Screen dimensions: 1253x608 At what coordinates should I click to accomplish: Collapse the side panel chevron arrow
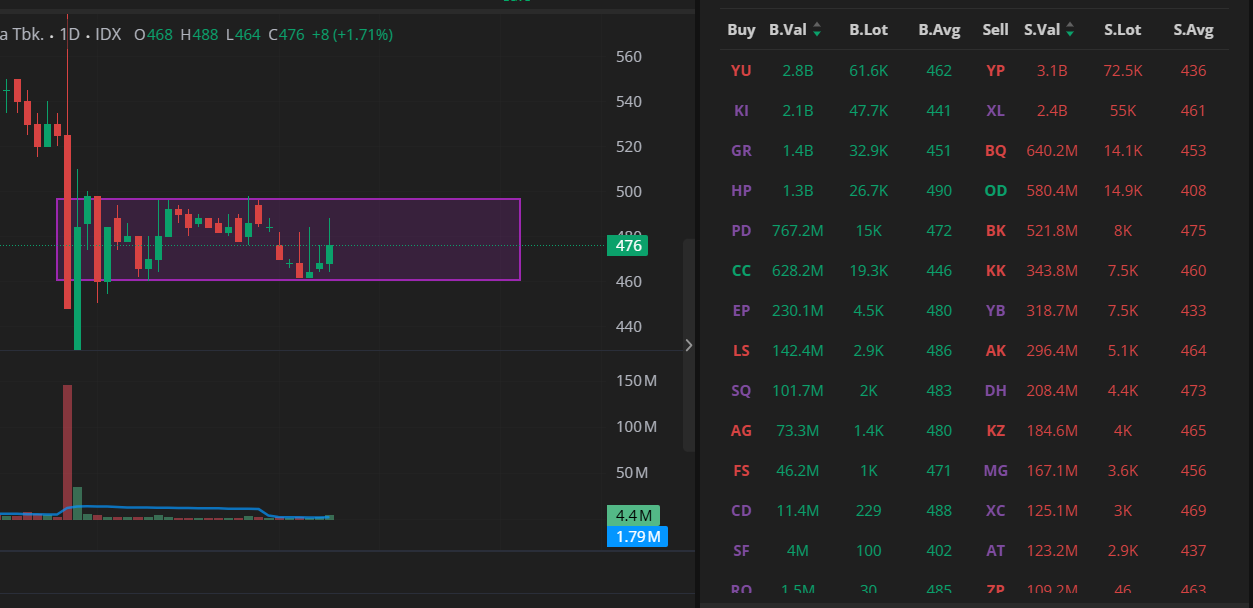point(688,345)
